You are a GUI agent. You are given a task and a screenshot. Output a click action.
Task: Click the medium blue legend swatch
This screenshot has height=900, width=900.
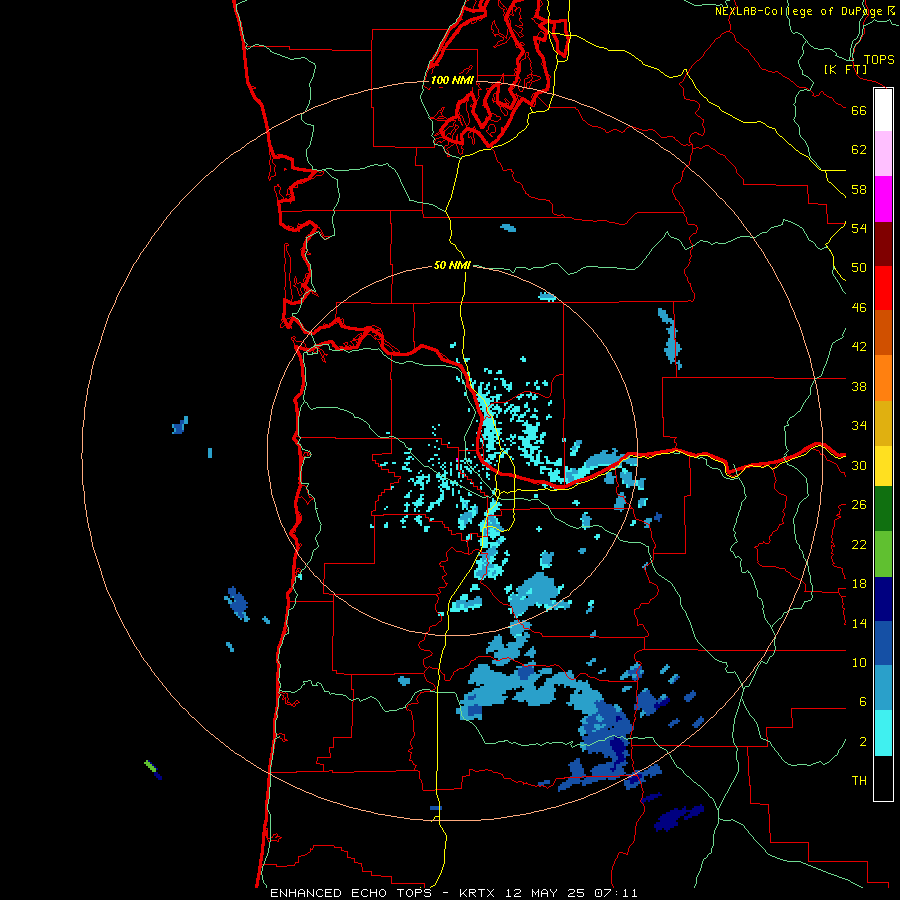click(x=883, y=643)
